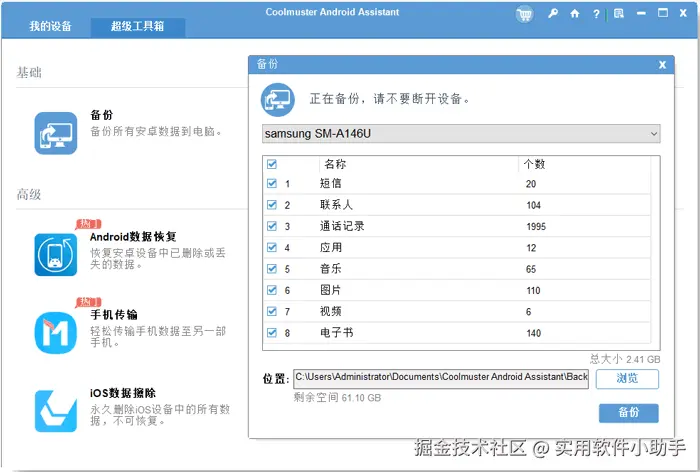Select the 视频 row name

tap(331, 311)
